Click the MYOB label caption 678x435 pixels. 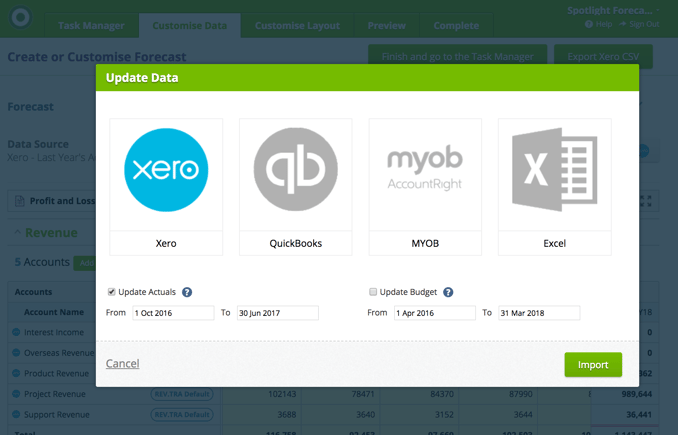pyautogui.click(x=425, y=243)
